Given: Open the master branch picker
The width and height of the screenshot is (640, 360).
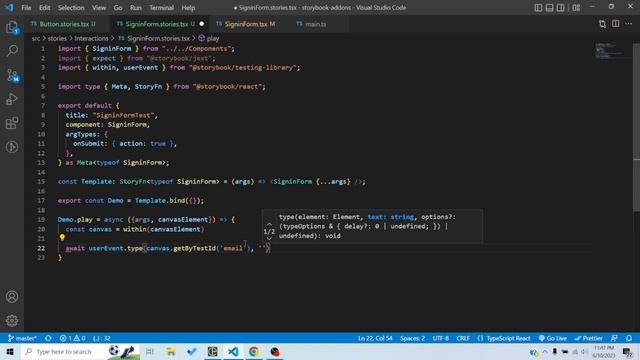Looking at the screenshot, I should (x=22, y=338).
